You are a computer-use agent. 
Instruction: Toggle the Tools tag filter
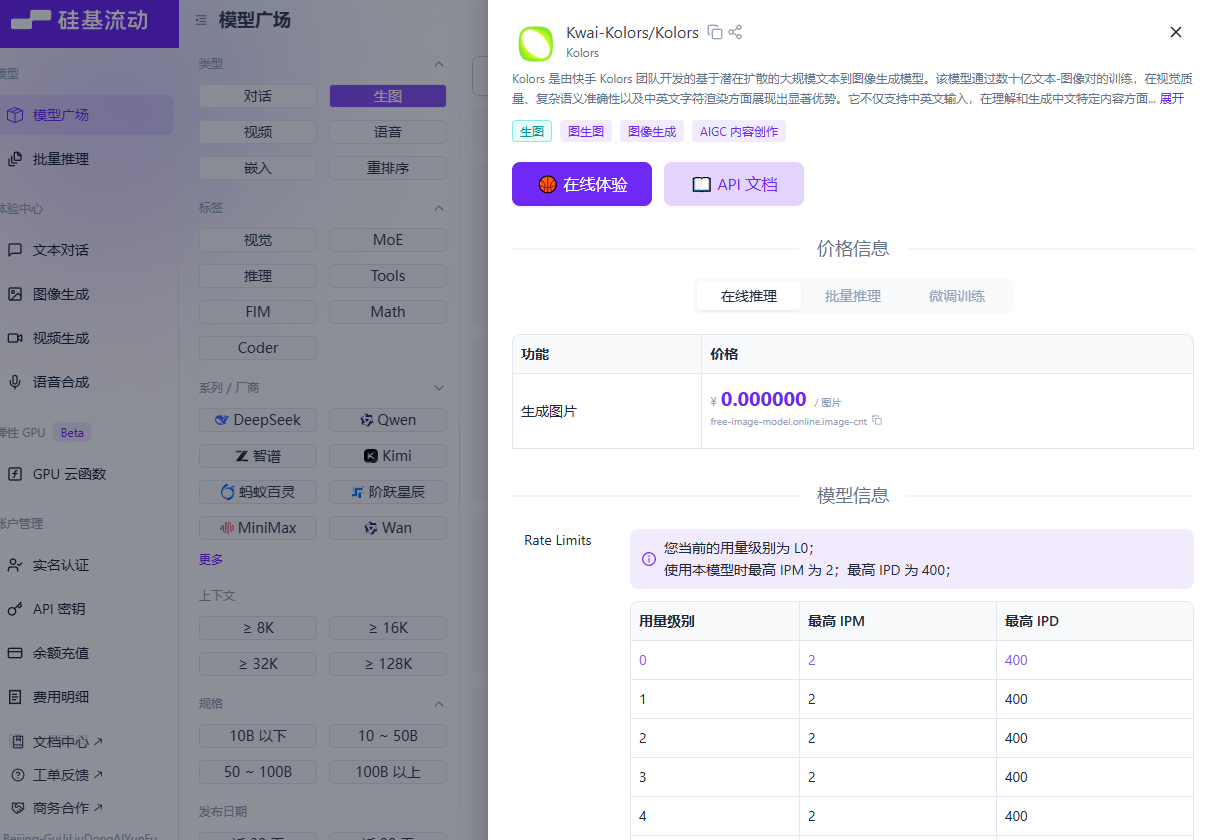click(x=388, y=276)
